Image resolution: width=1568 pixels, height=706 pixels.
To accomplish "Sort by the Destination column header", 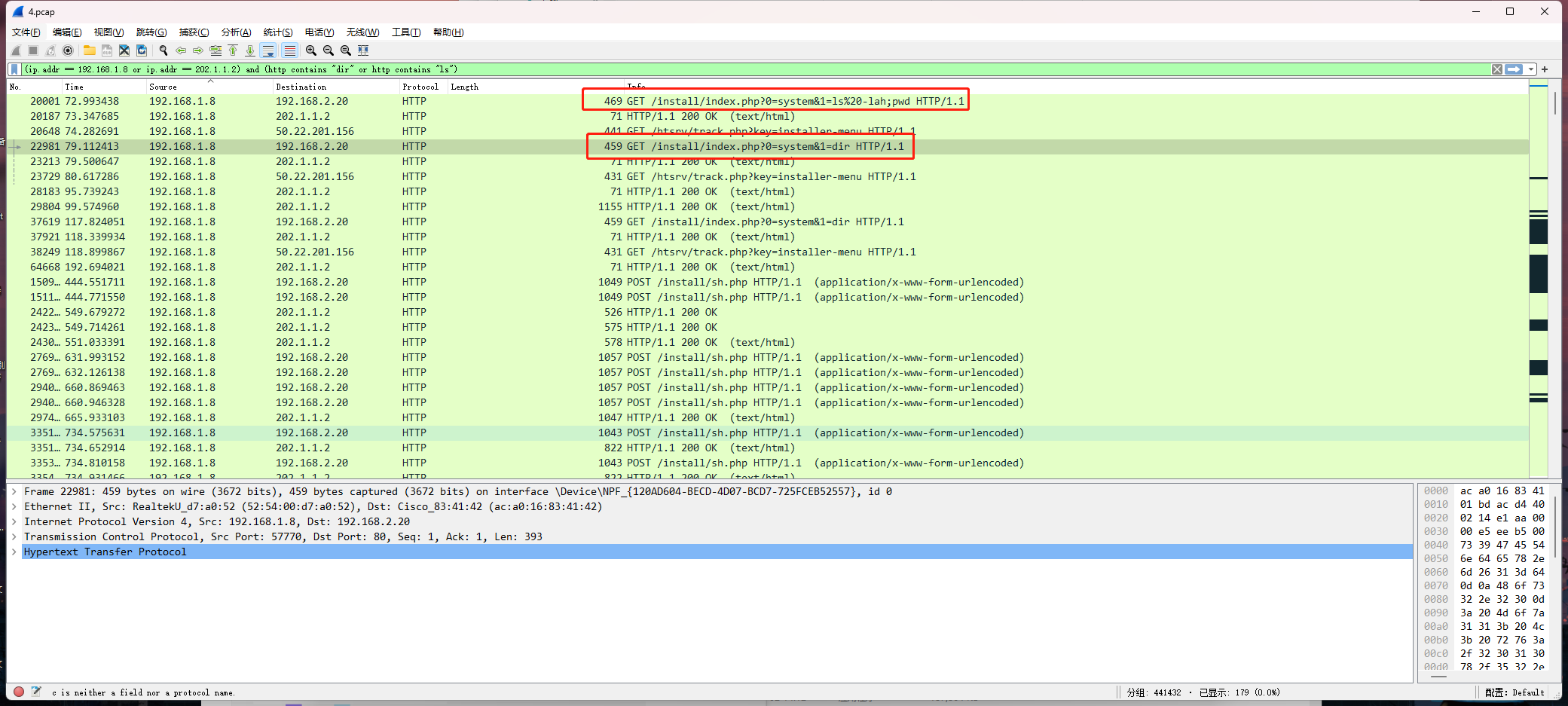I will click(x=336, y=87).
